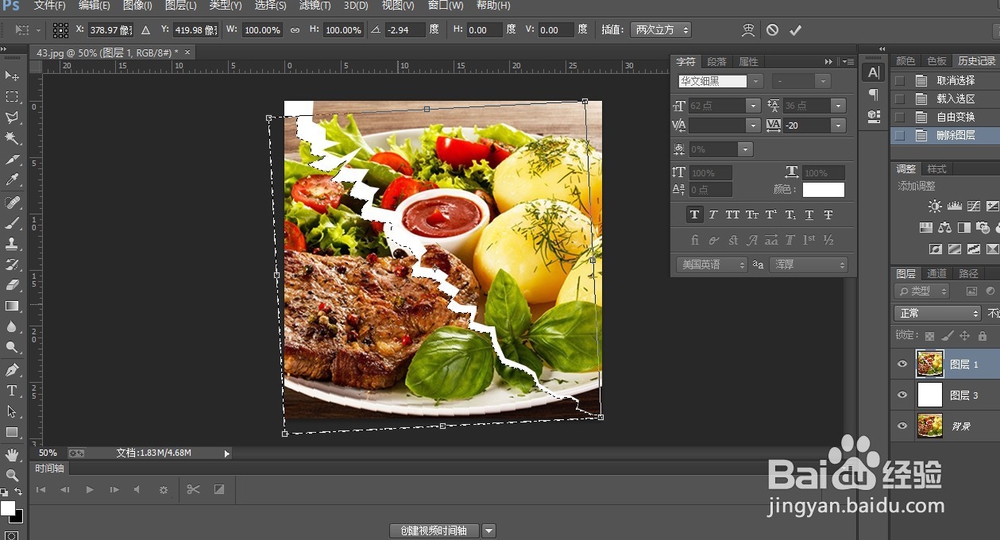Switch to the 通道 tab

[937, 274]
